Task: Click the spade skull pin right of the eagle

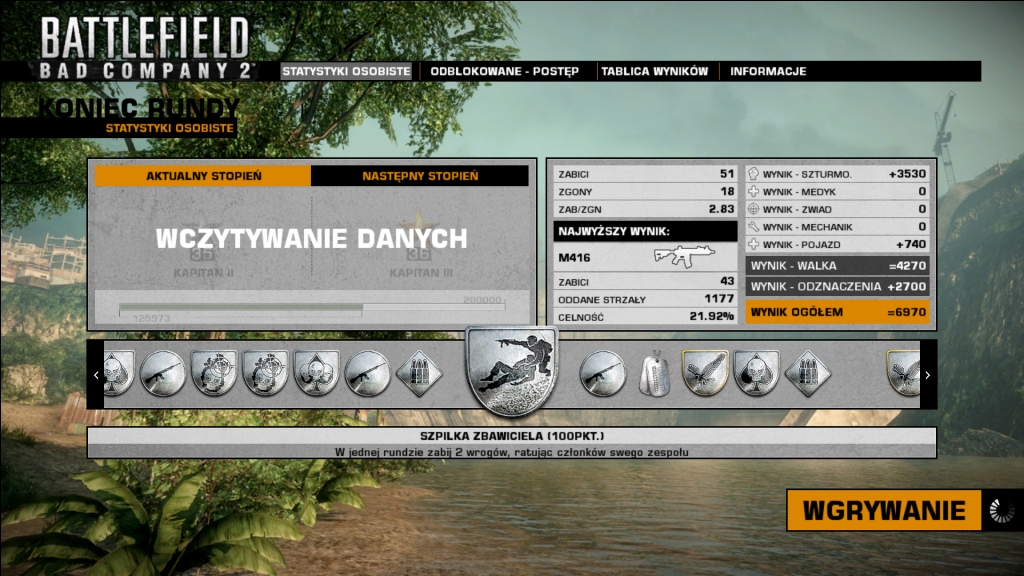Action: click(x=756, y=373)
